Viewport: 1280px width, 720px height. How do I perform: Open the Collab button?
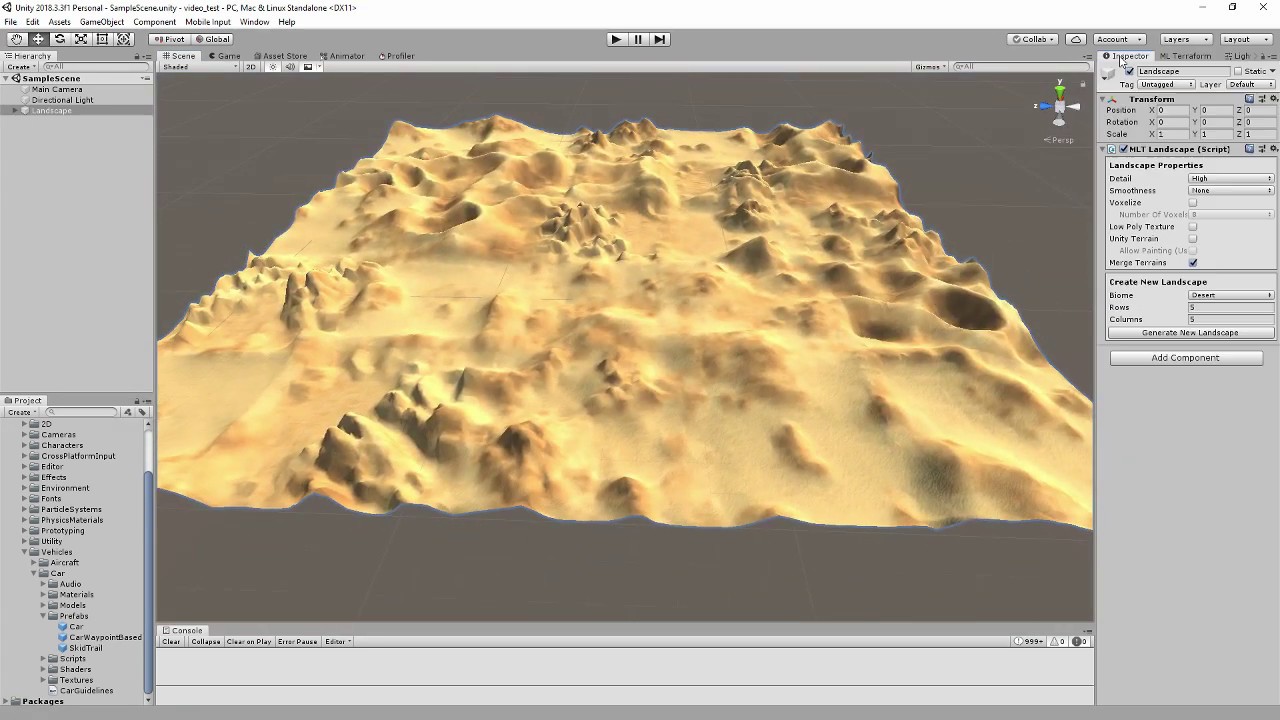[1034, 39]
